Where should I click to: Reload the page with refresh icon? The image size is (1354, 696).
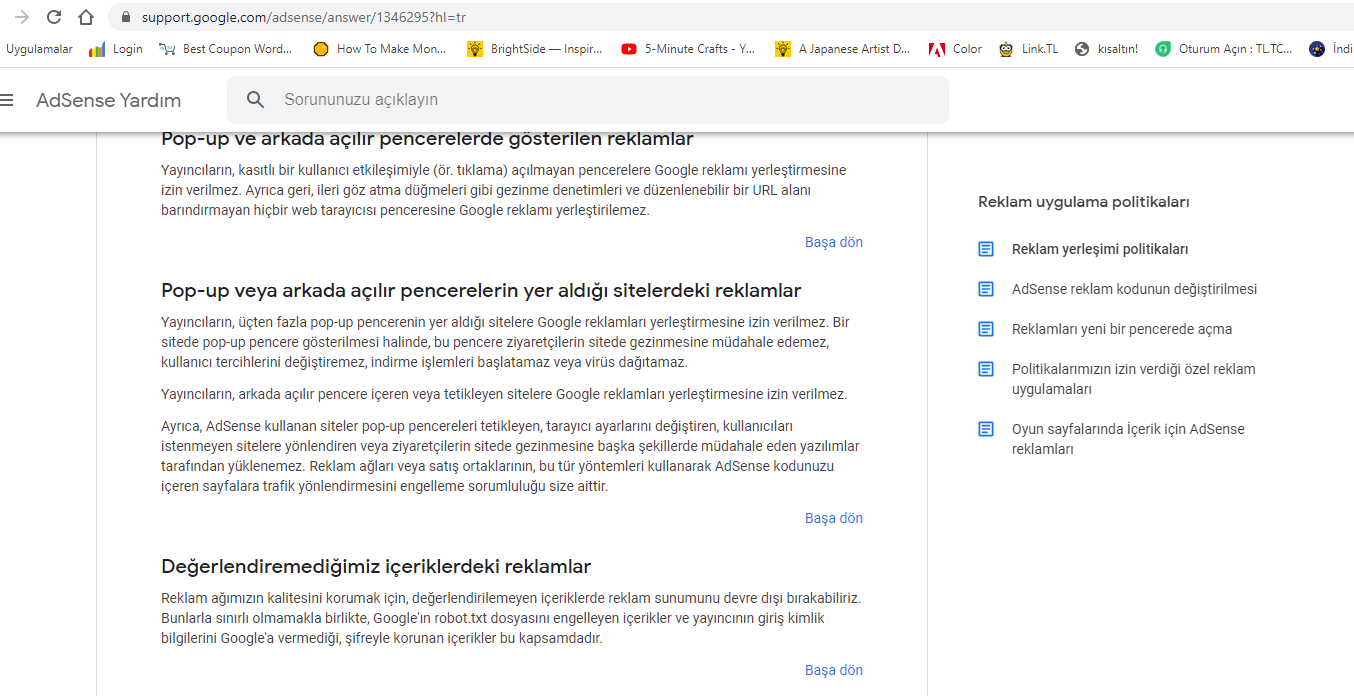click(x=54, y=17)
